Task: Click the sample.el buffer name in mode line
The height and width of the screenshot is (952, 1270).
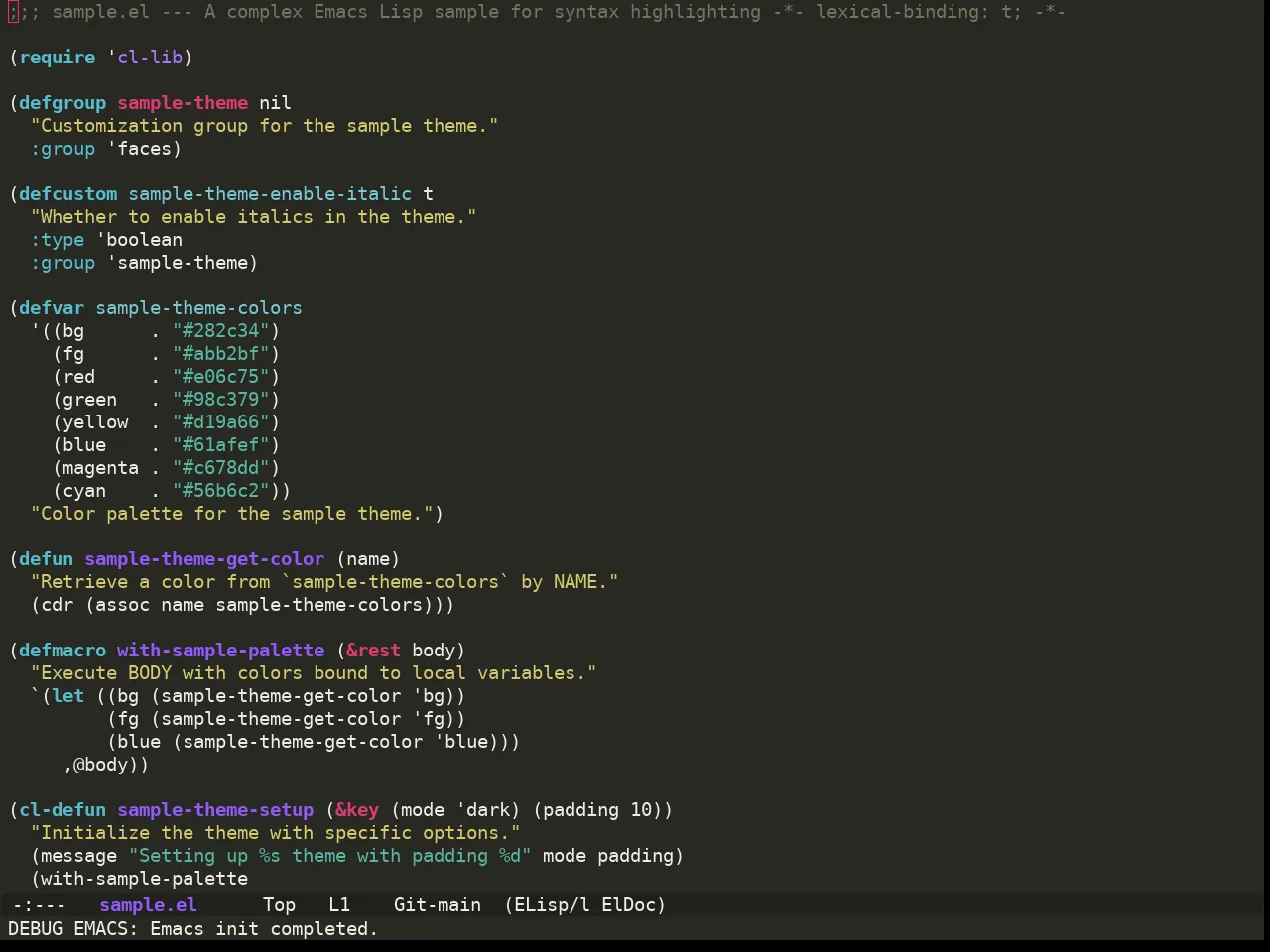Action: (x=149, y=905)
